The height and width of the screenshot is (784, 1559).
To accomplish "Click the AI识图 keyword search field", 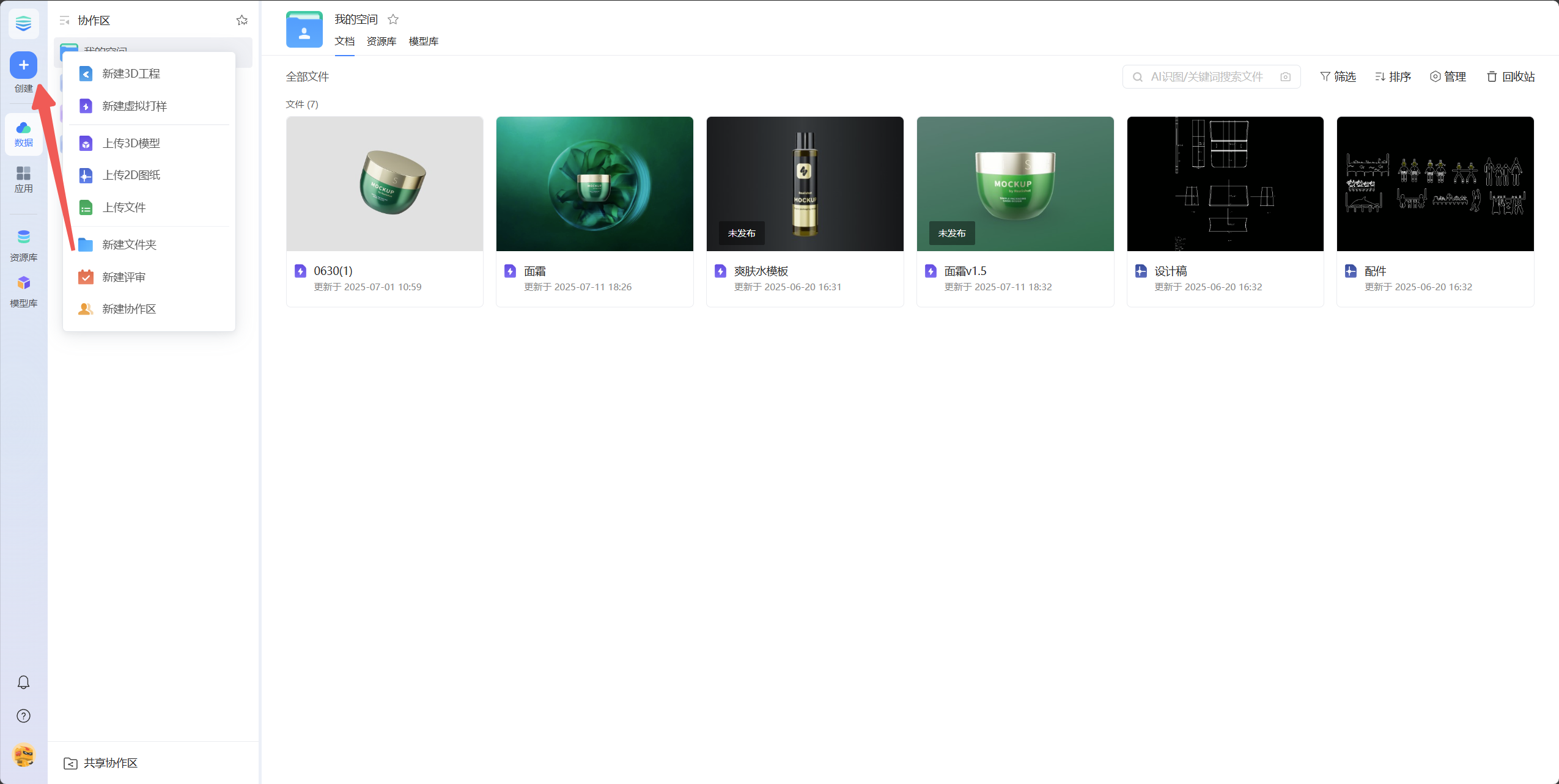I will click(1206, 77).
